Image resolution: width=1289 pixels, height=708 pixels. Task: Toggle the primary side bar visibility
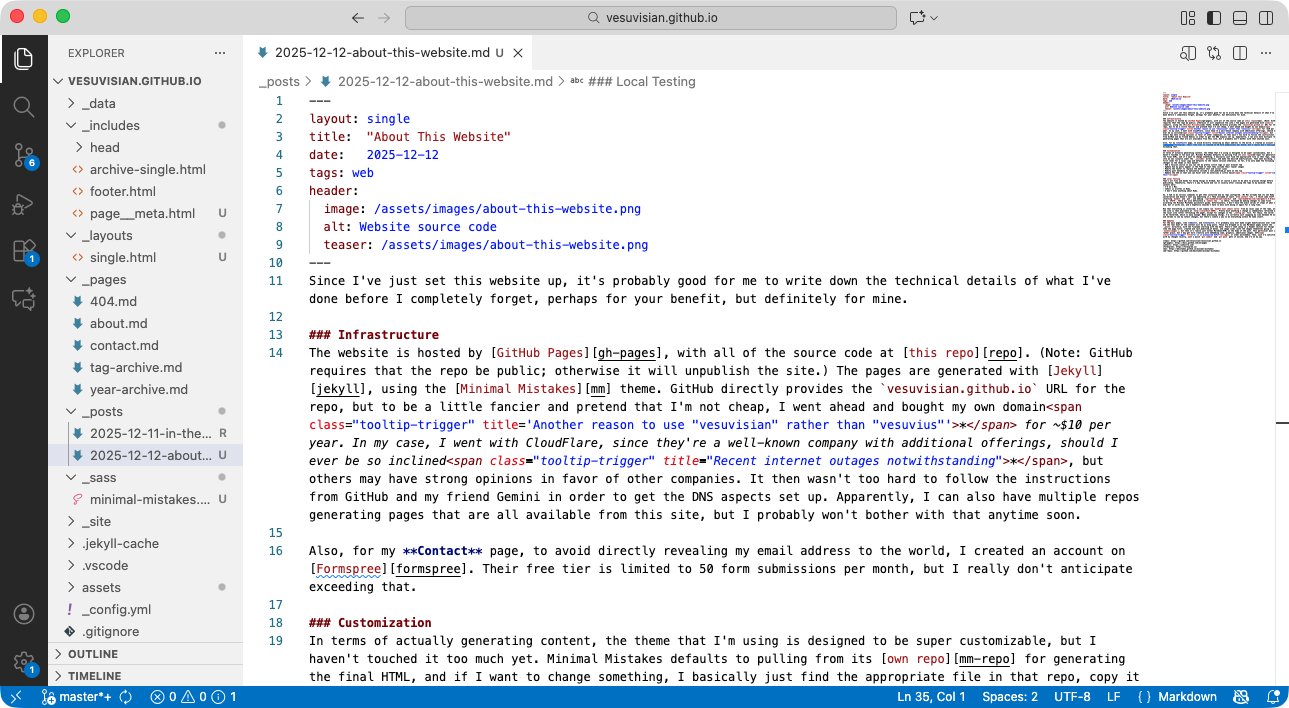(x=1214, y=18)
